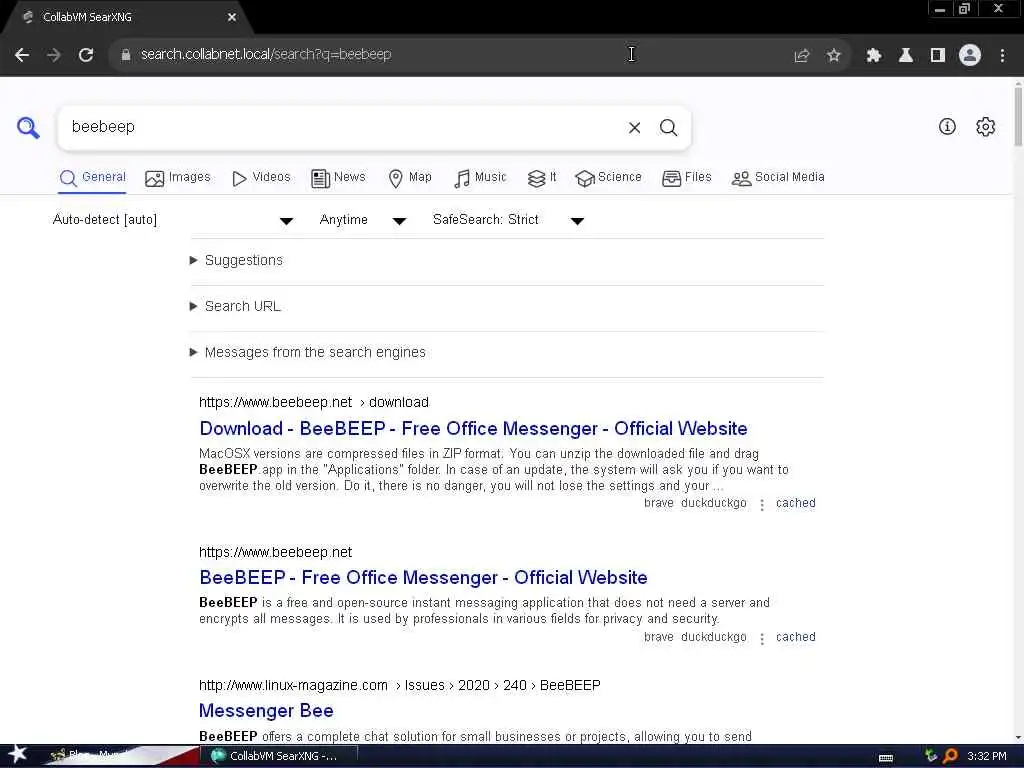The width and height of the screenshot is (1024, 768).
Task: Open the three-dot menu on the BeeBEEP Official Website result
Action: click(x=761, y=638)
